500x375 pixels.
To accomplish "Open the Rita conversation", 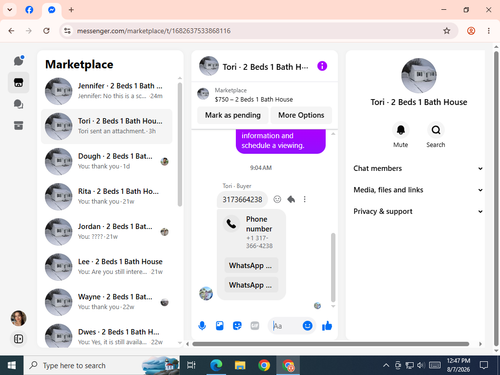I will [107, 197].
